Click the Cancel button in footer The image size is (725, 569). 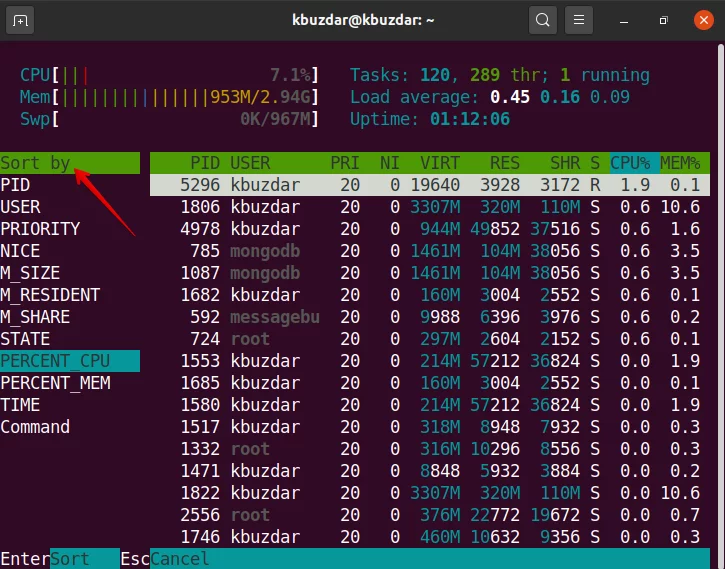pyautogui.click(x=179, y=559)
